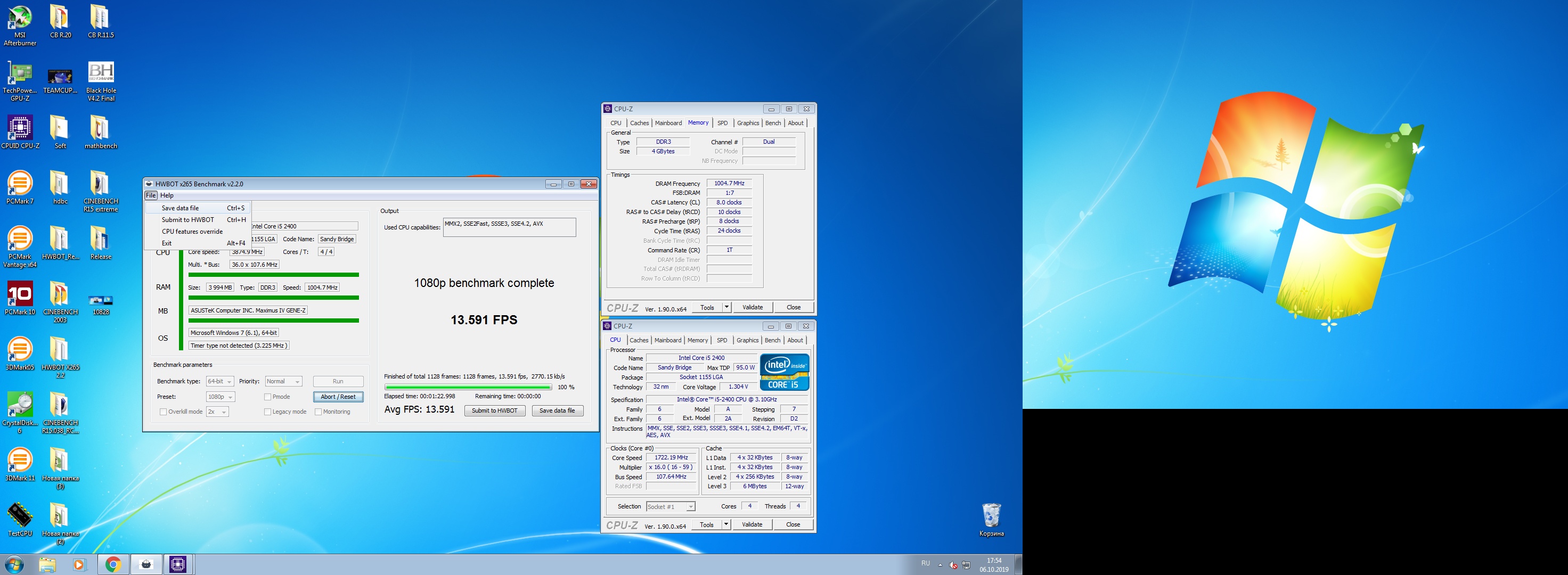Open the hdbc folder icon
The height and width of the screenshot is (575, 1568).
pos(60,187)
